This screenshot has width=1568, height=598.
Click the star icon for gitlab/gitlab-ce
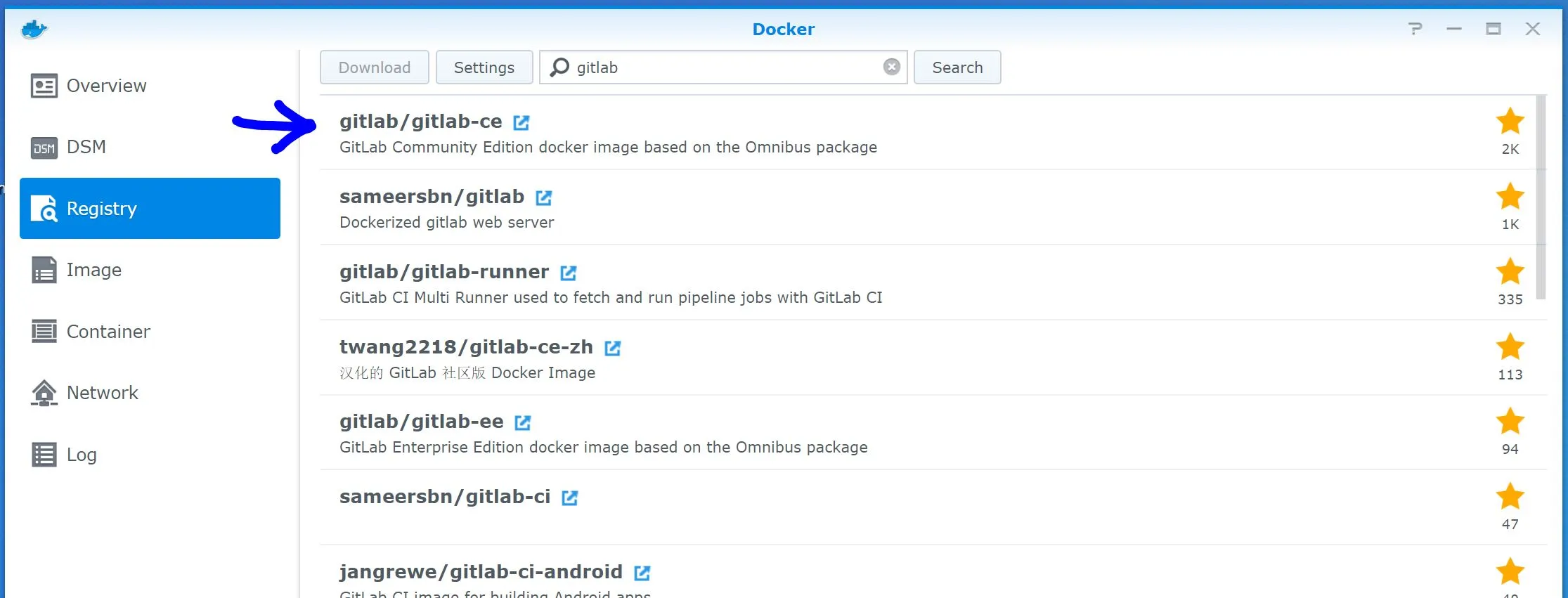tap(1510, 122)
